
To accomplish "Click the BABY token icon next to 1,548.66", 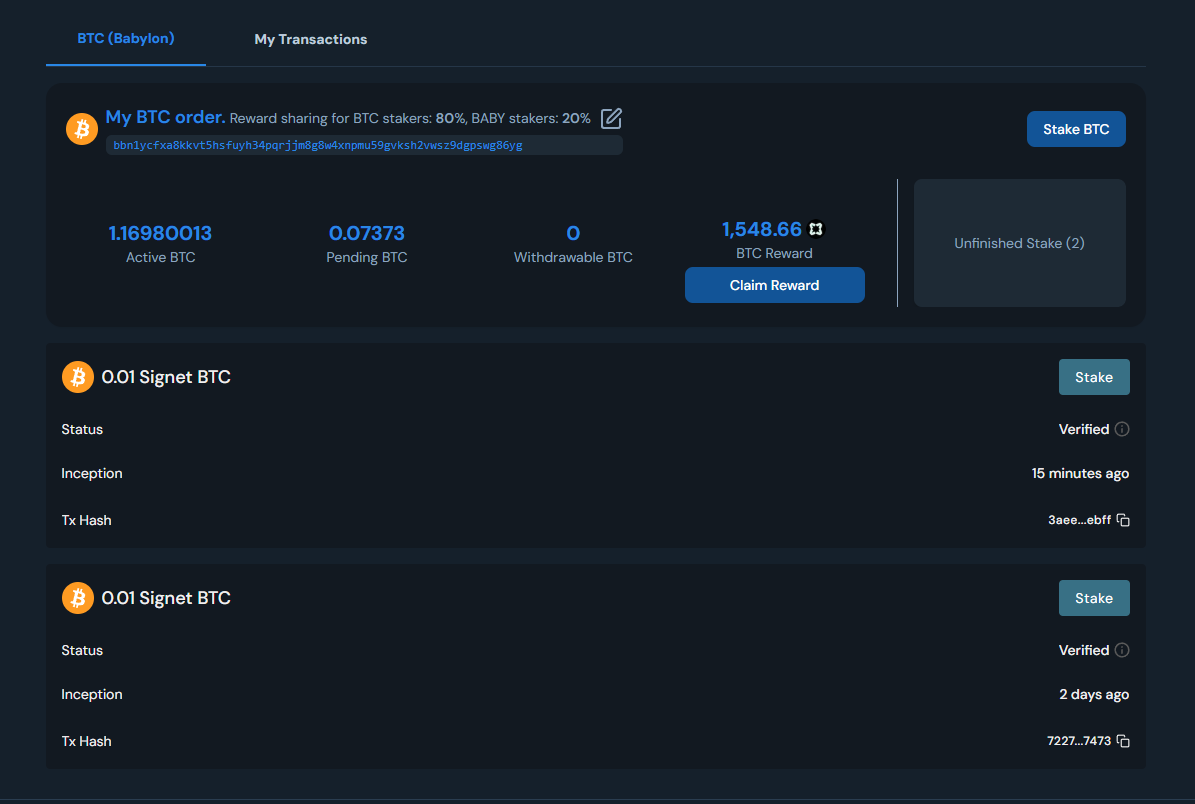I will tap(816, 230).
